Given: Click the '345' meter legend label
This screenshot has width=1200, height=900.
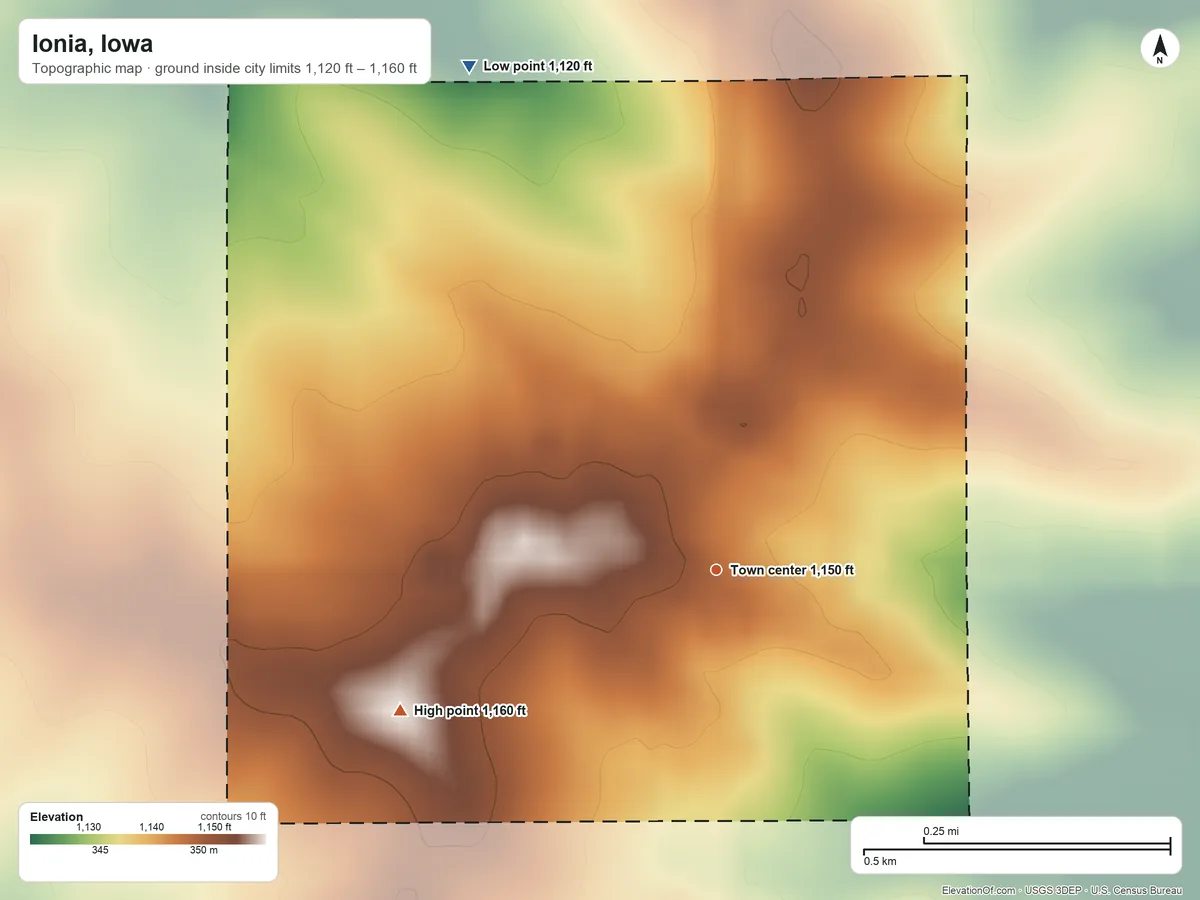Looking at the screenshot, I should tap(100, 850).
